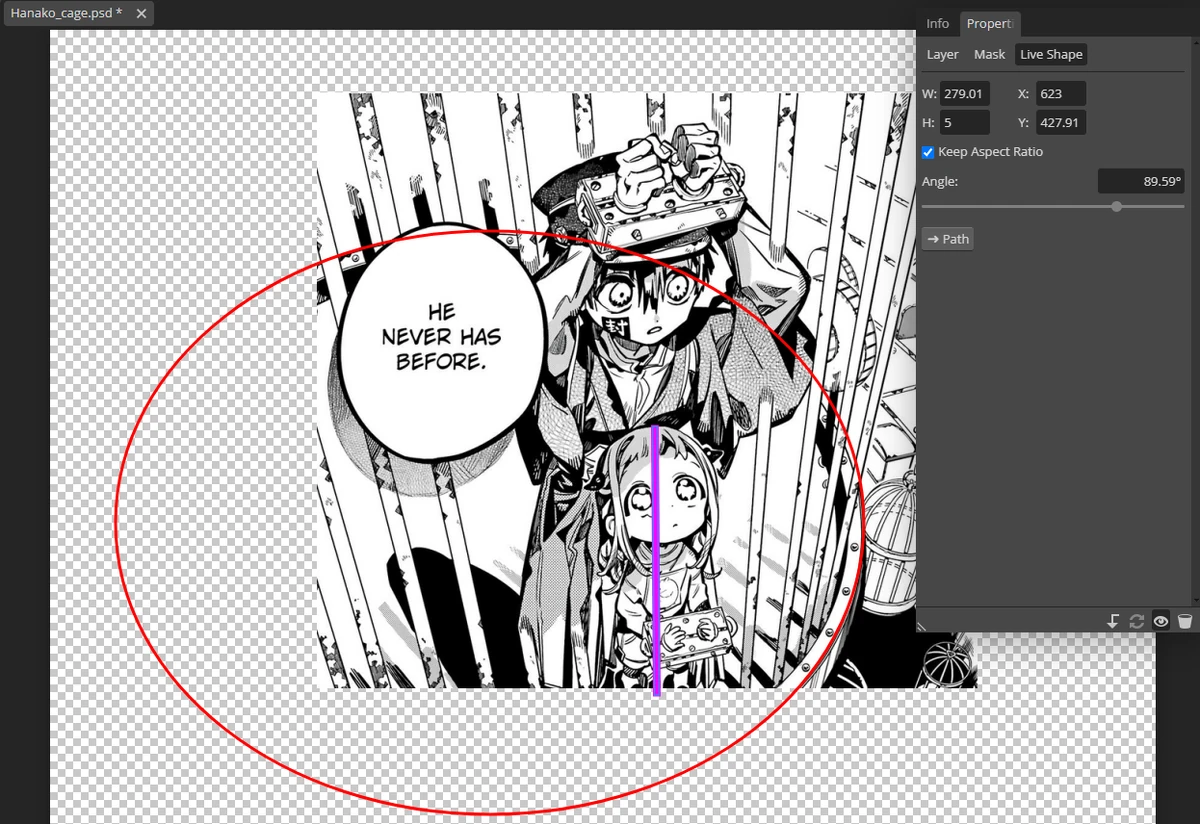The height and width of the screenshot is (824, 1200).
Task: Close the Hanako_cage.psd document
Action: click(x=139, y=14)
